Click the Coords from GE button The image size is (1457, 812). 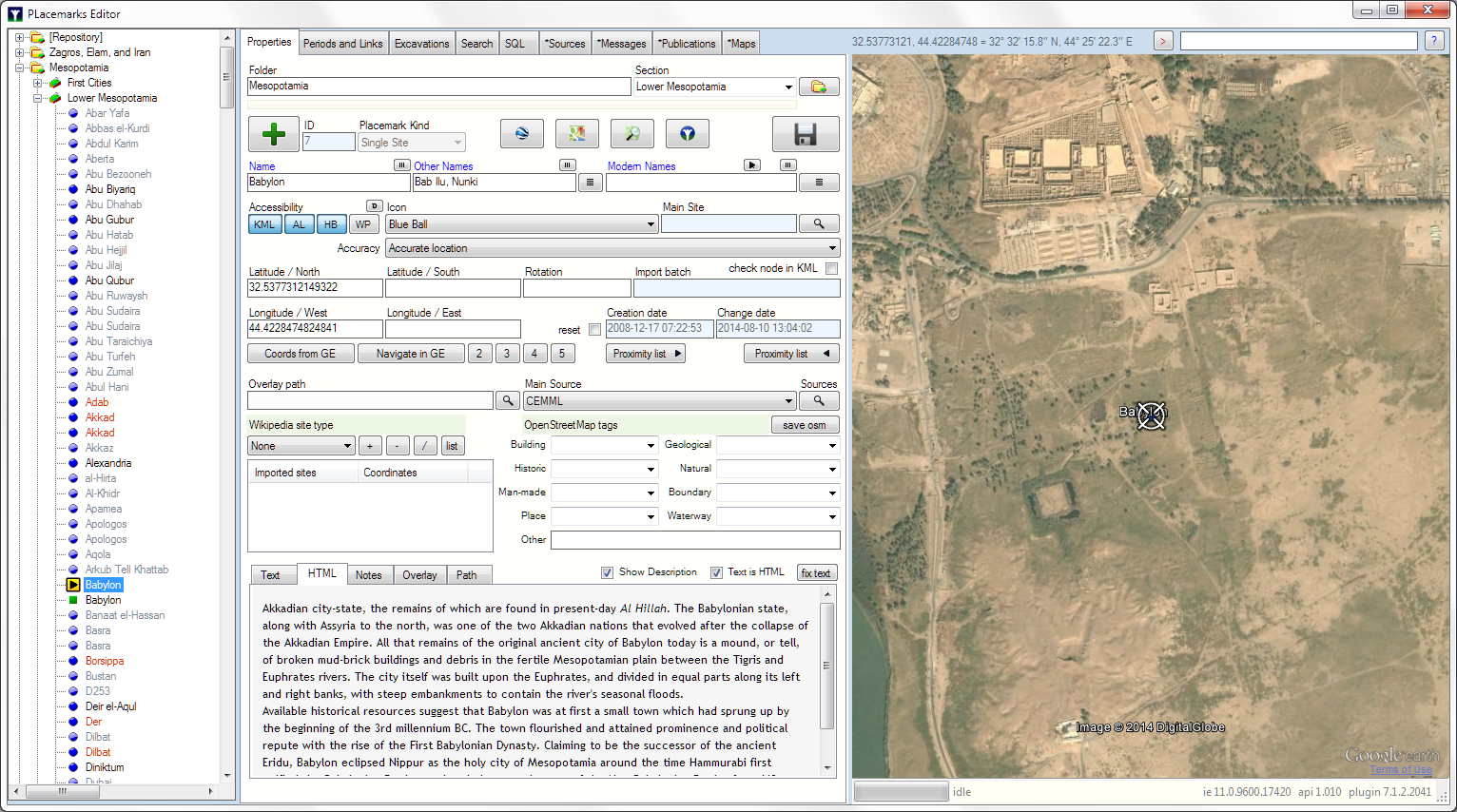(x=300, y=354)
